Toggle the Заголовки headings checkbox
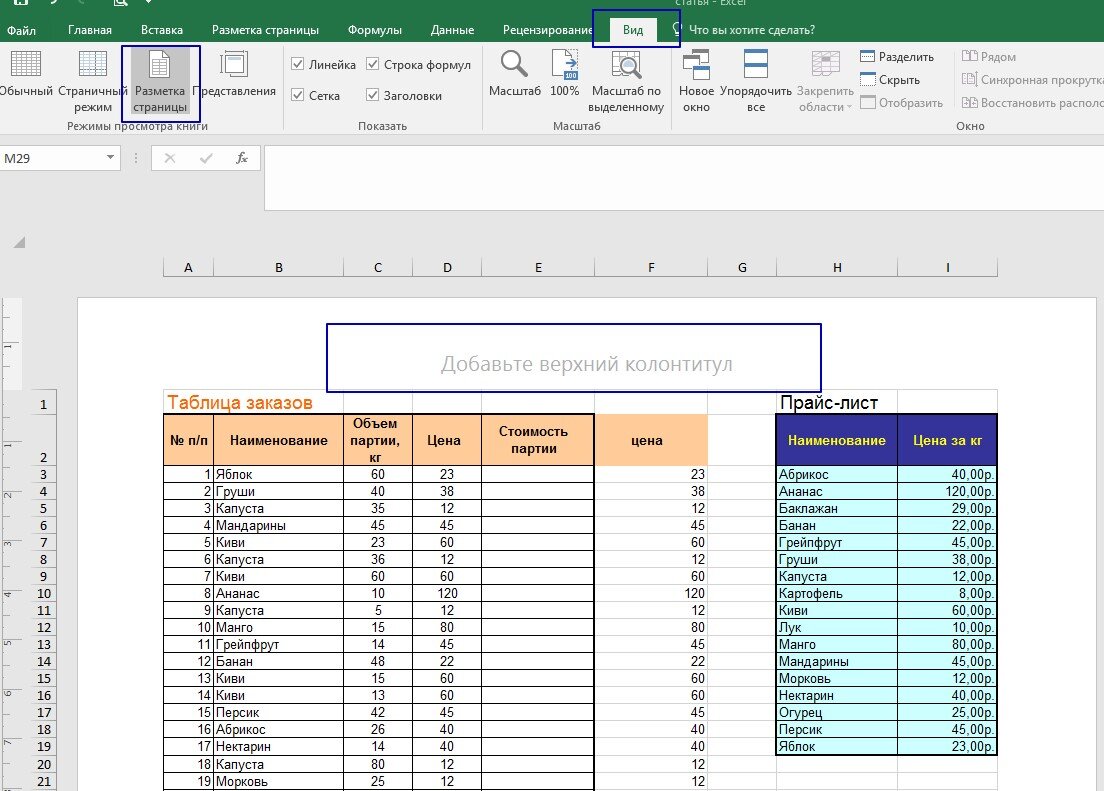 372,95
